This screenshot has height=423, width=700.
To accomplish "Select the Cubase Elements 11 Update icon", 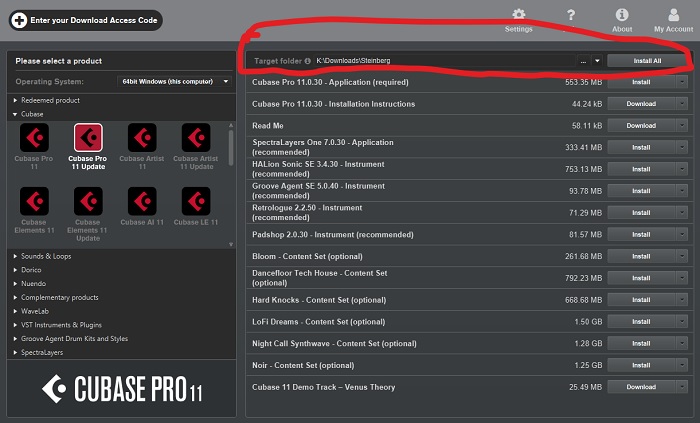I will (x=88, y=201).
